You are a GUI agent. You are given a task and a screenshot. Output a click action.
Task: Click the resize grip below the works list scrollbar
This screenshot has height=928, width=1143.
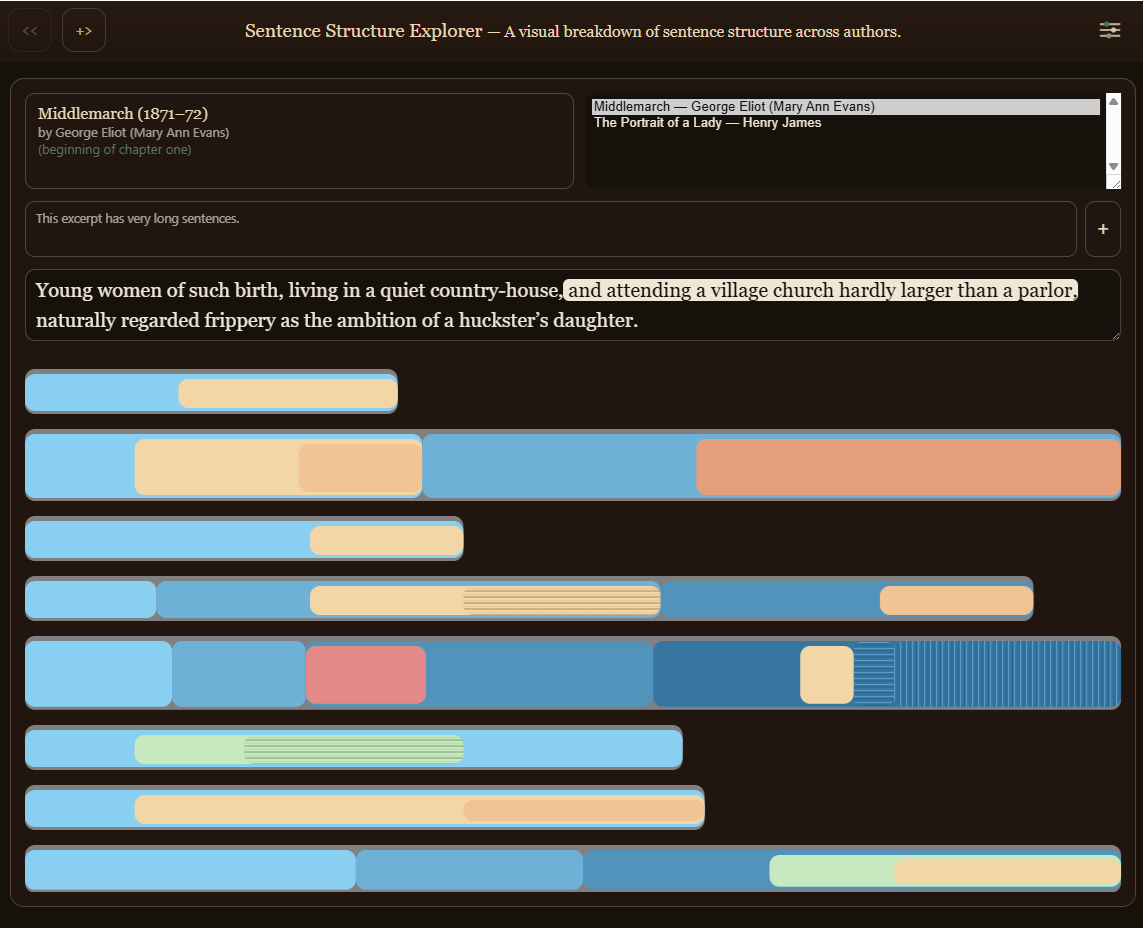(x=1113, y=182)
